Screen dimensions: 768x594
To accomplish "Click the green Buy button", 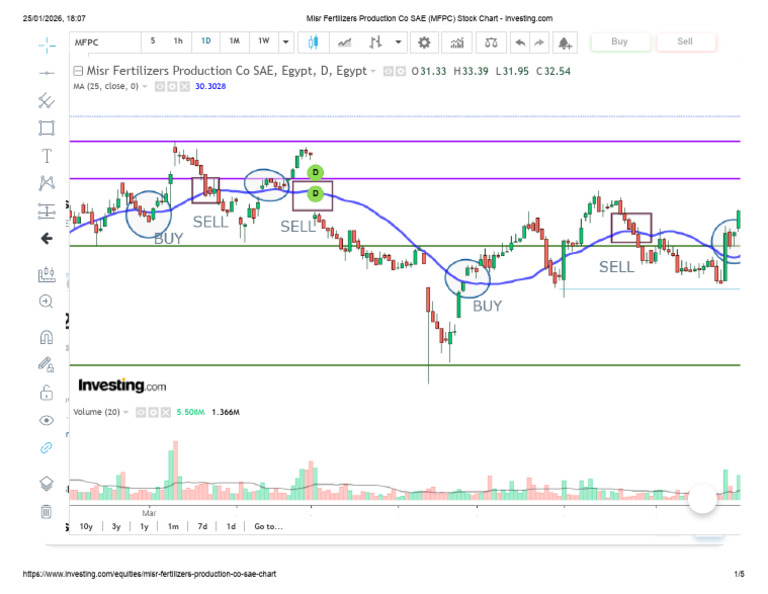I will (x=620, y=42).
